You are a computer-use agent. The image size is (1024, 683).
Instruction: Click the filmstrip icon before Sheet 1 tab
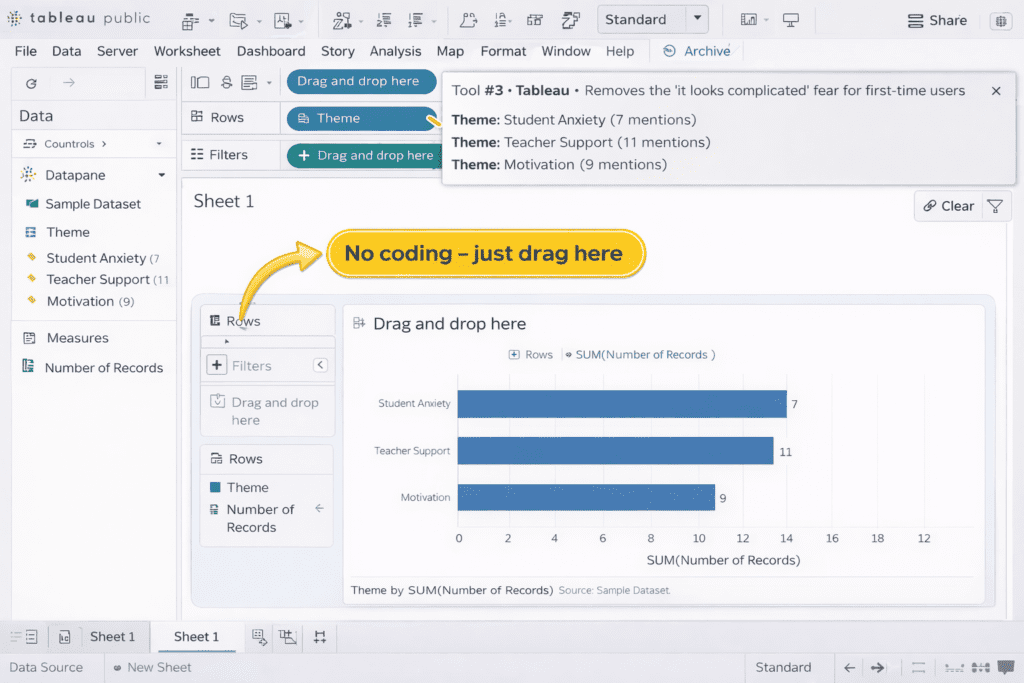click(x=64, y=637)
